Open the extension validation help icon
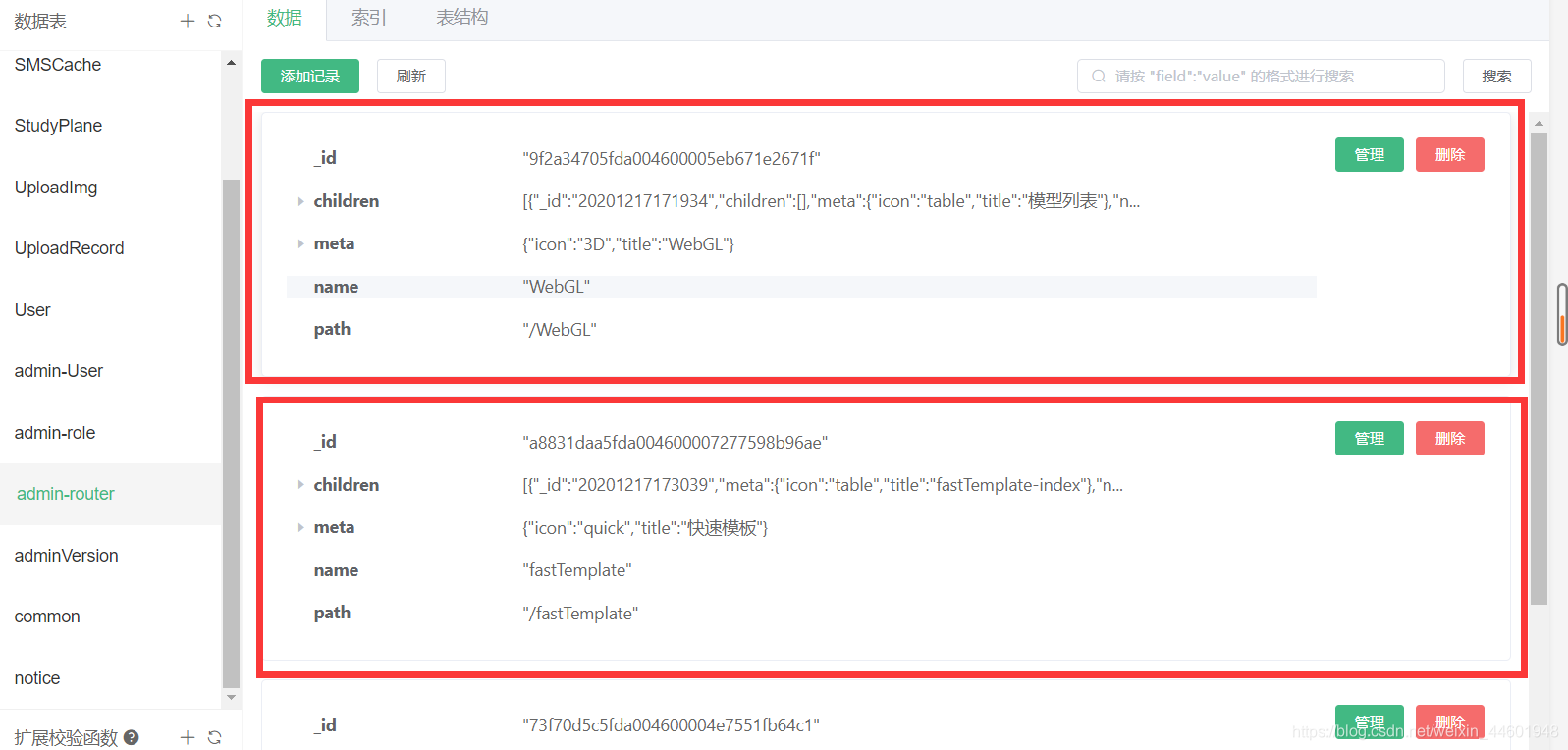This screenshot has width=1568, height=750. point(132,737)
